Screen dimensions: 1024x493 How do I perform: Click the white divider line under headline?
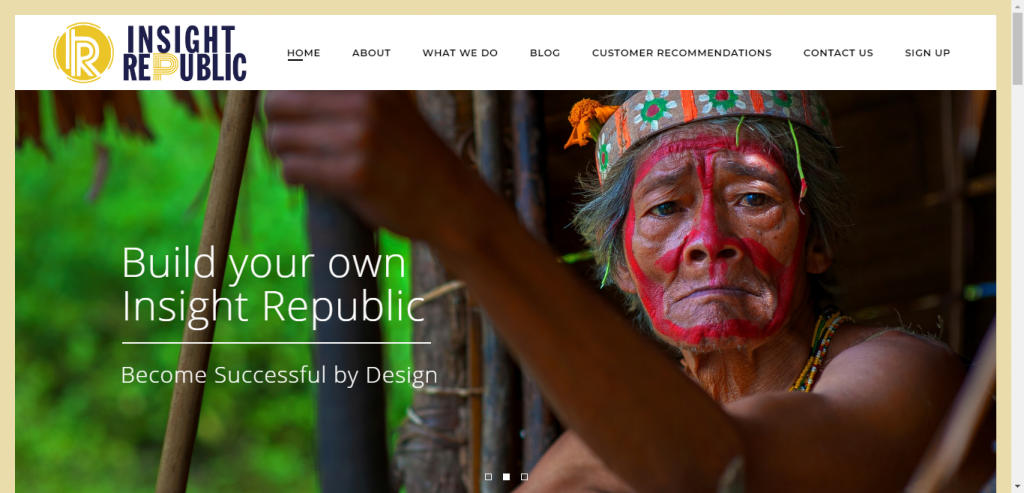pos(276,342)
